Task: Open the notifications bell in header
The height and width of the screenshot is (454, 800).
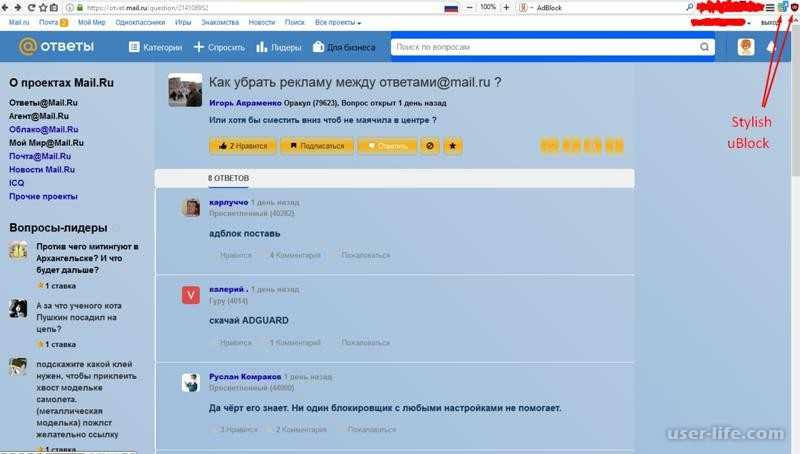Action: (x=771, y=47)
